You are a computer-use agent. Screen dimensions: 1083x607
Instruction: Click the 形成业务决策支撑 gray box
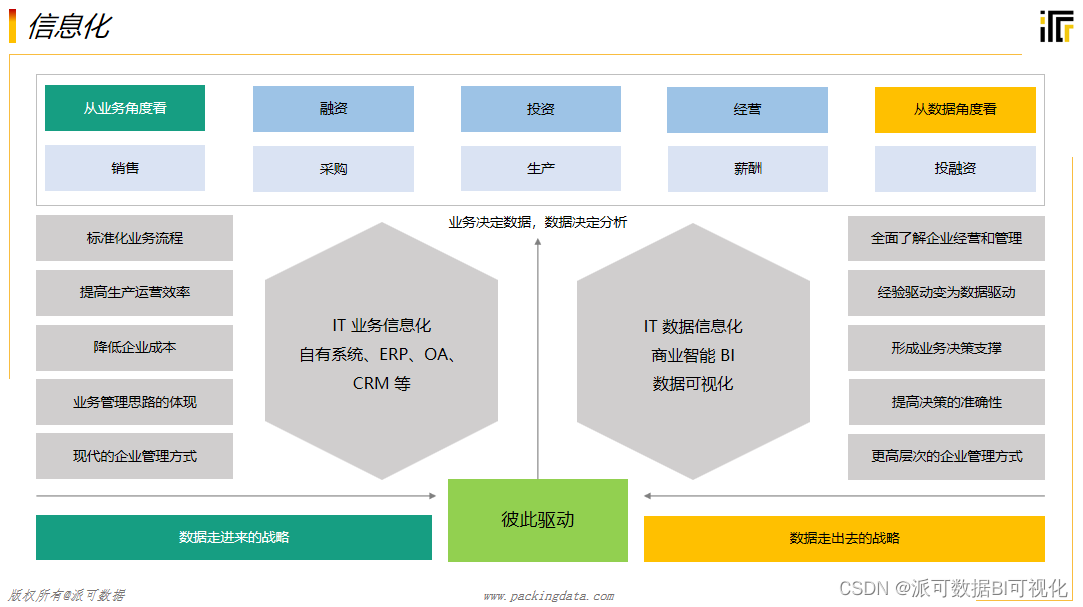946,348
